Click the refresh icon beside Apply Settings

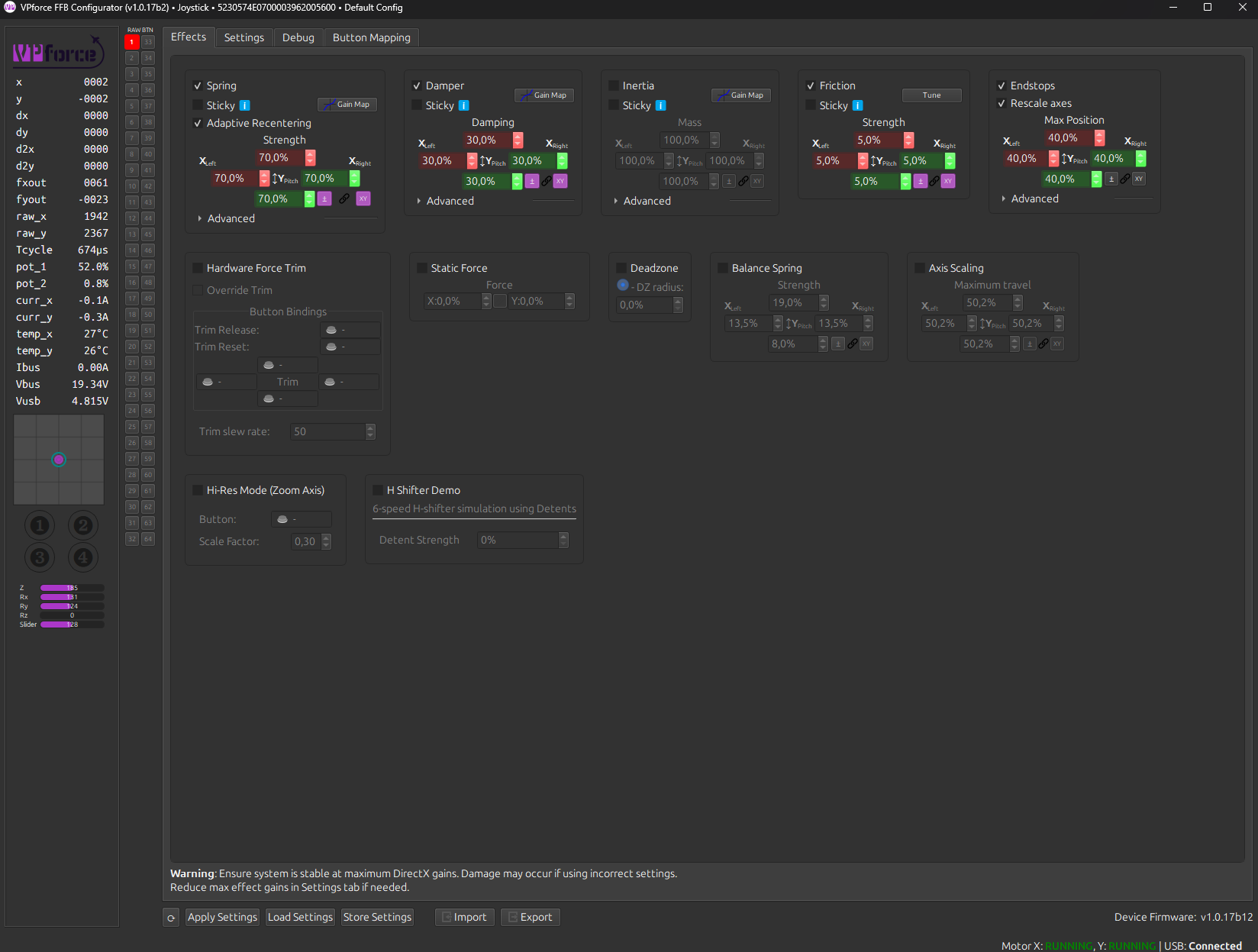(x=171, y=918)
